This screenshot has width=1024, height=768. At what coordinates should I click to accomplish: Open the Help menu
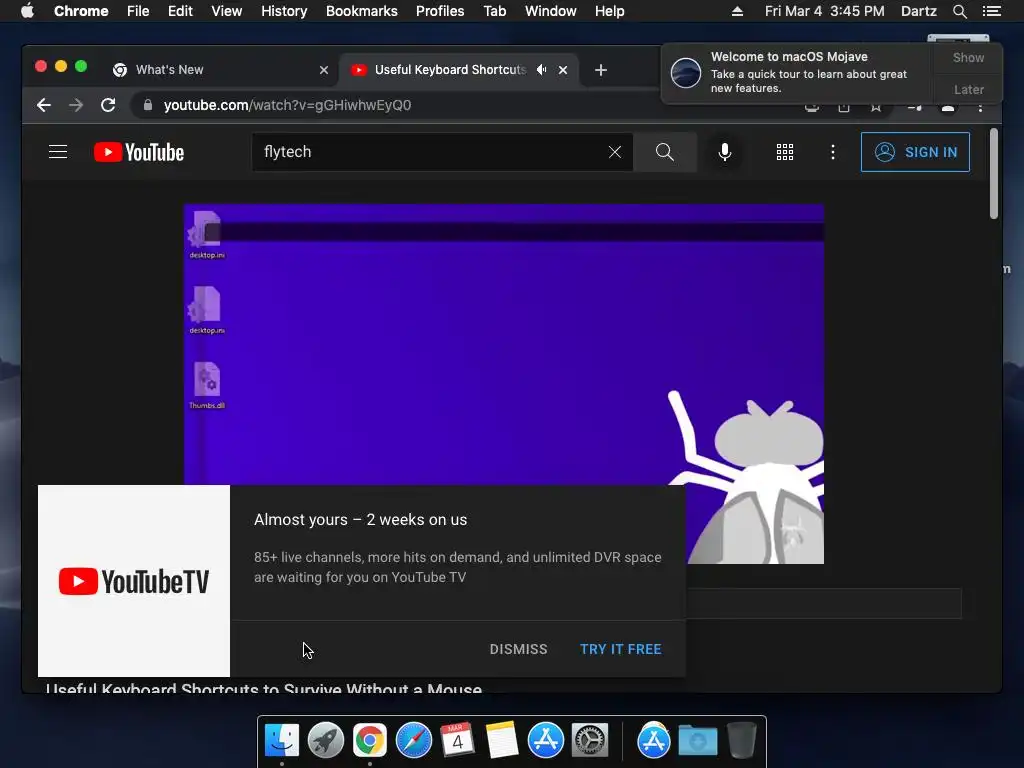[x=609, y=11]
